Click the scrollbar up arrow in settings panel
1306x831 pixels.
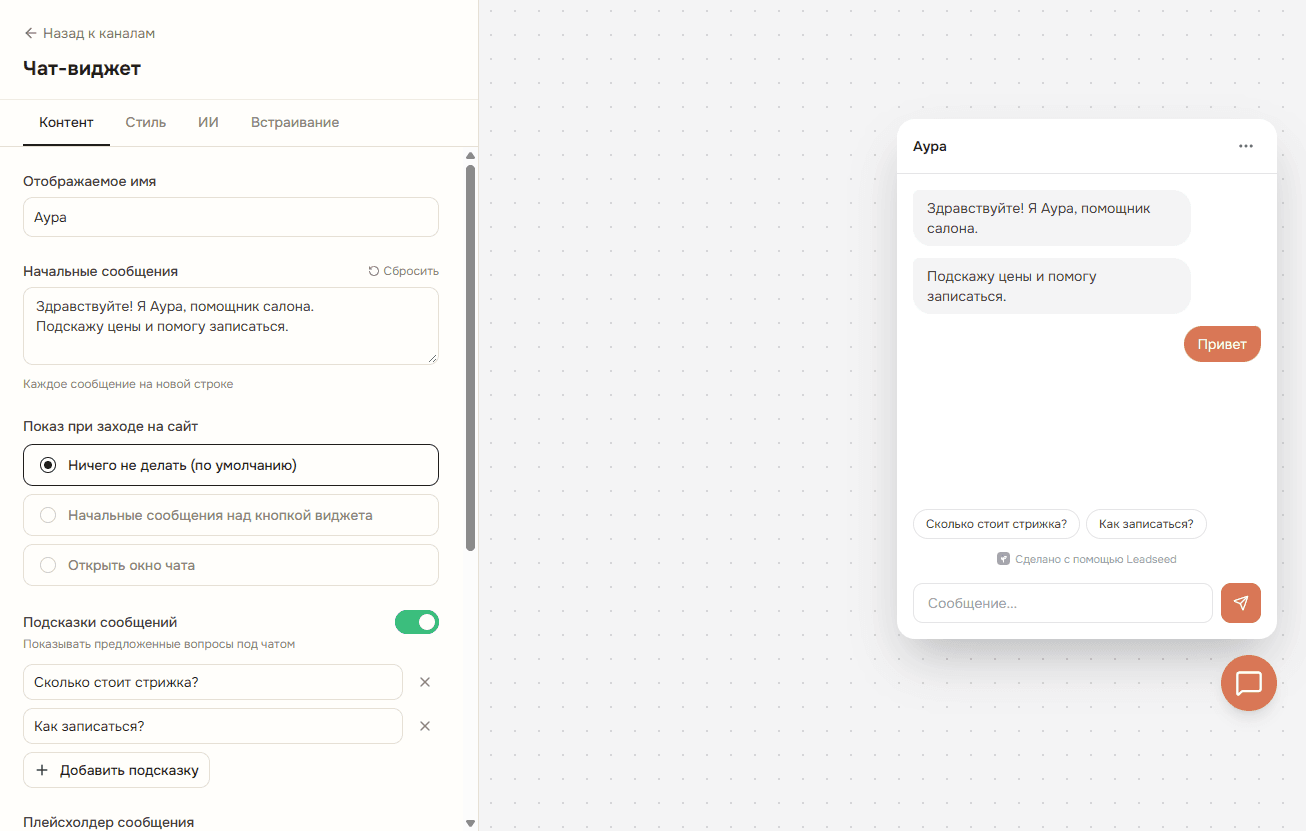click(471, 155)
